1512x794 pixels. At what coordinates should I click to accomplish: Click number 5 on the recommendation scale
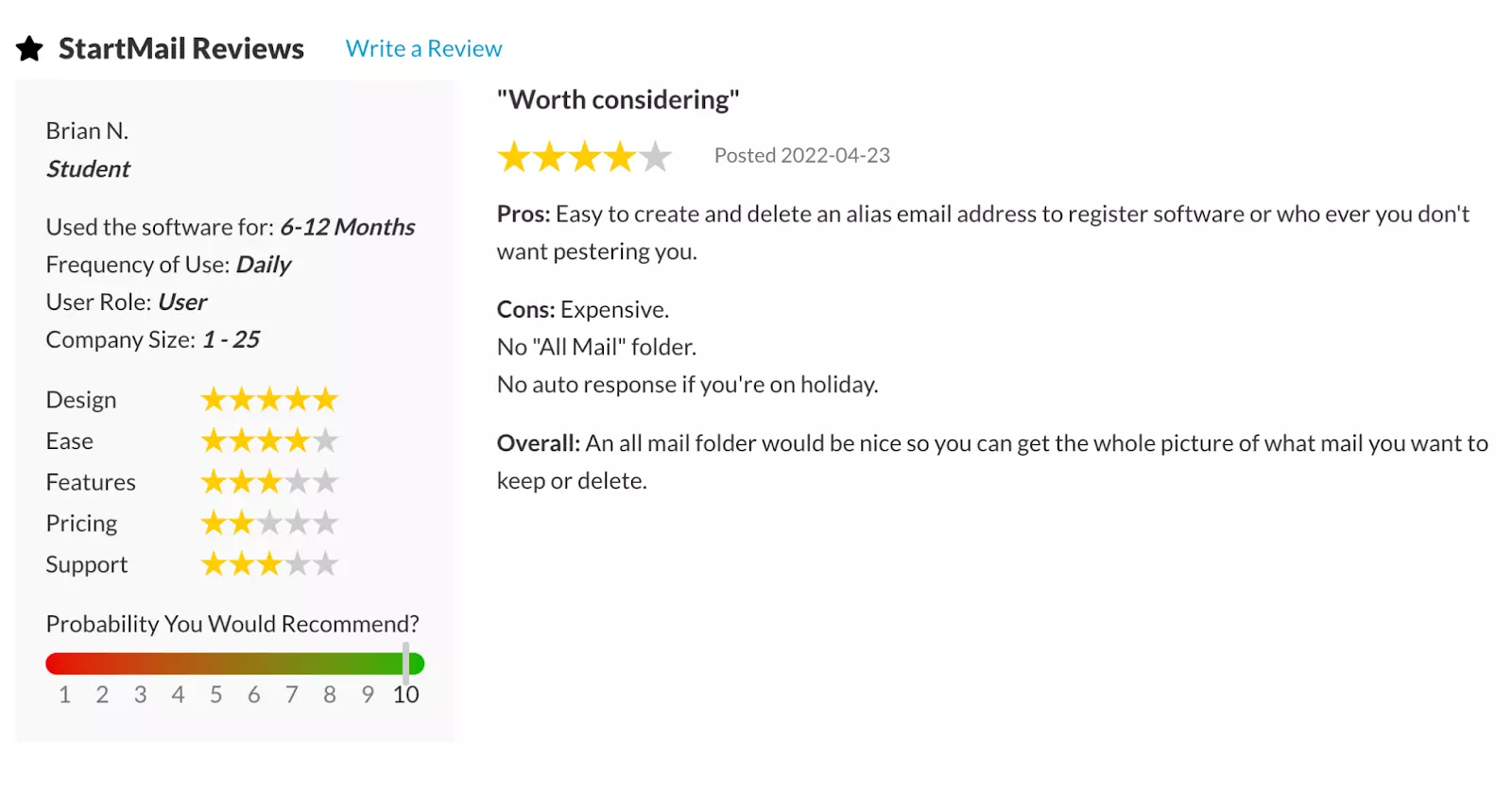(216, 695)
